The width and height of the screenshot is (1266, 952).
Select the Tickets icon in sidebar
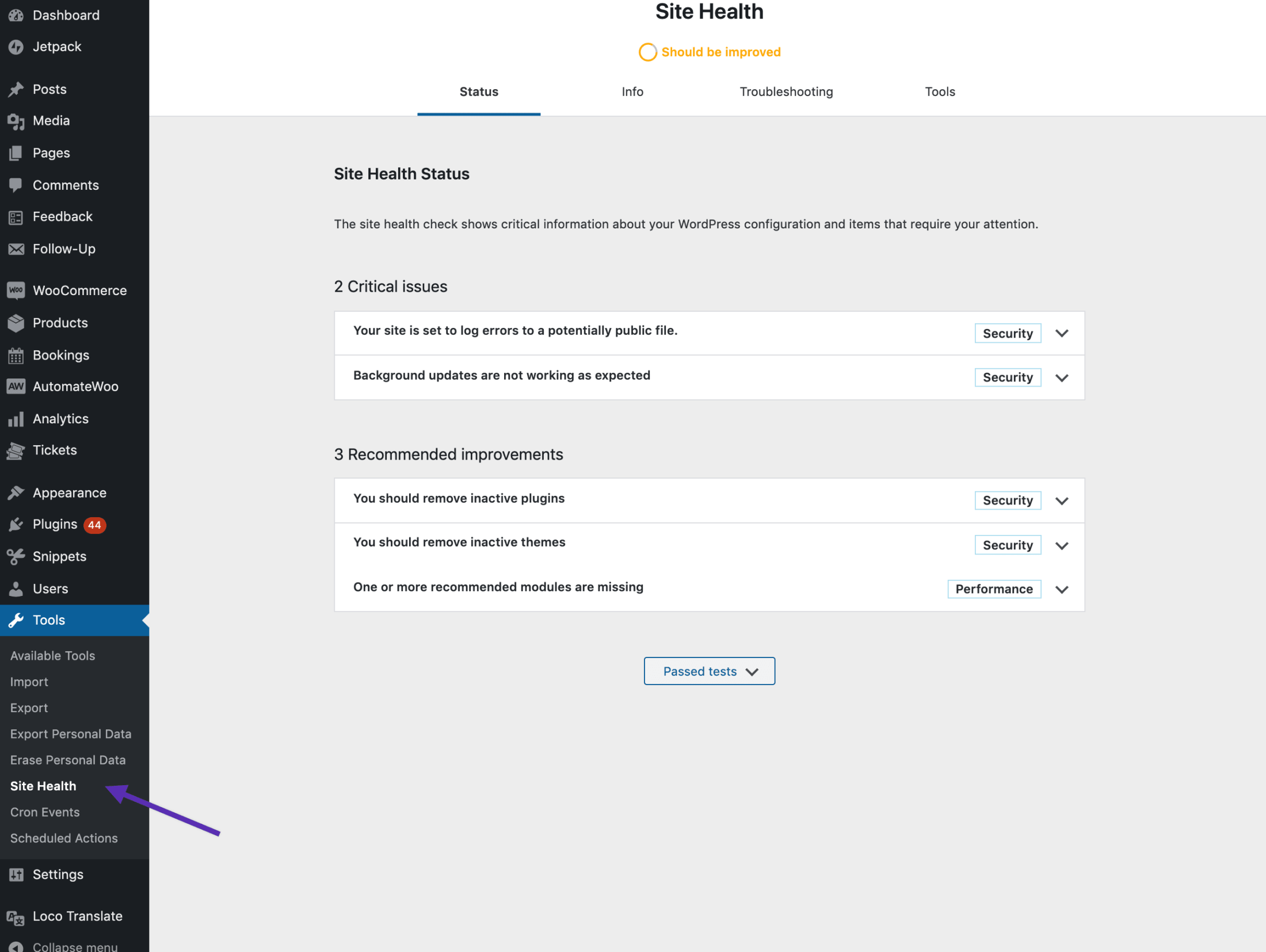click(16, 450)
